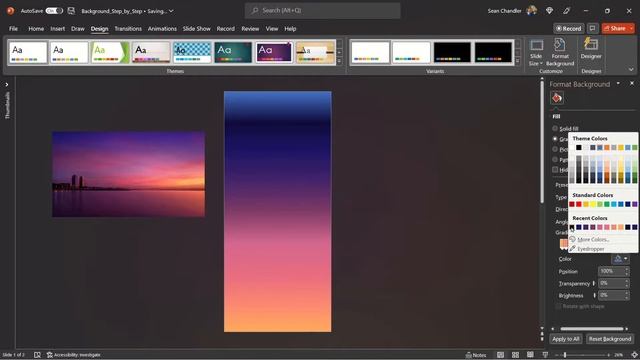Expand the Thumbnails pane chevron
640x360 pixels.
7,84
